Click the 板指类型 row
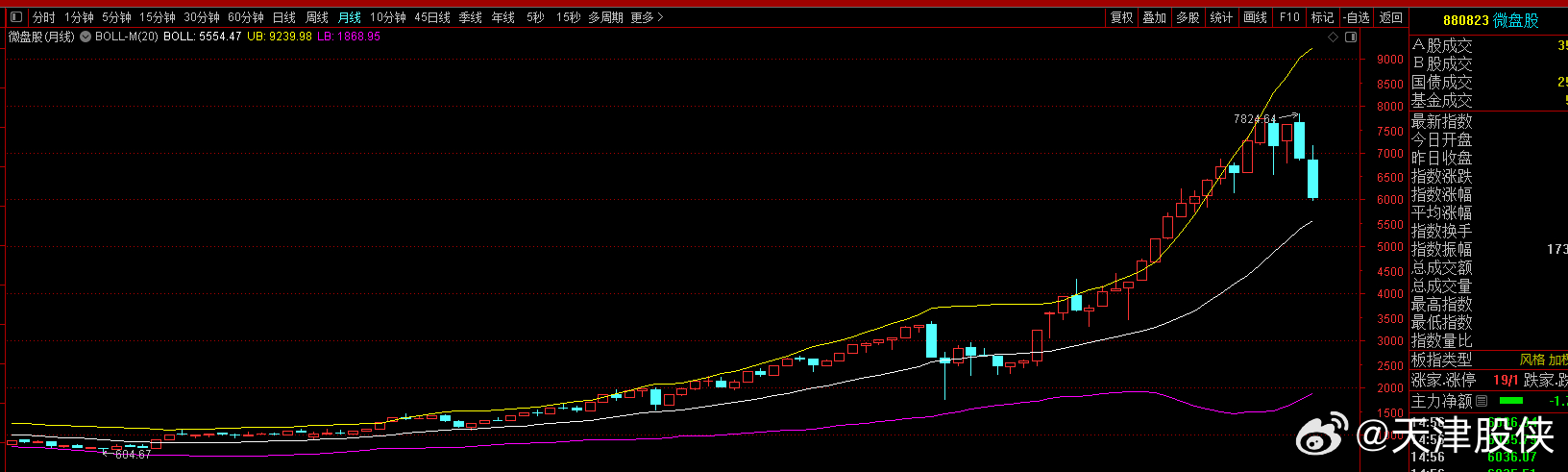The image size is (1568, 472). coord(1489,359)
